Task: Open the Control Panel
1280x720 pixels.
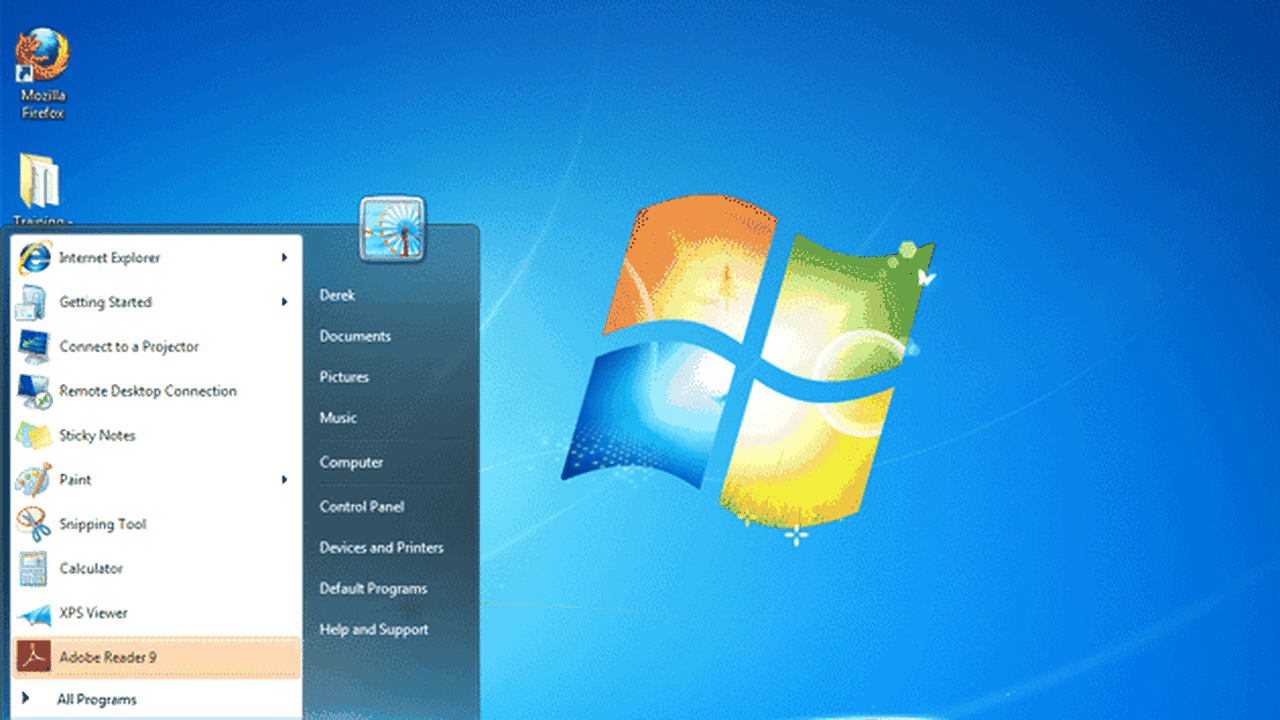Action: [360, 507]
